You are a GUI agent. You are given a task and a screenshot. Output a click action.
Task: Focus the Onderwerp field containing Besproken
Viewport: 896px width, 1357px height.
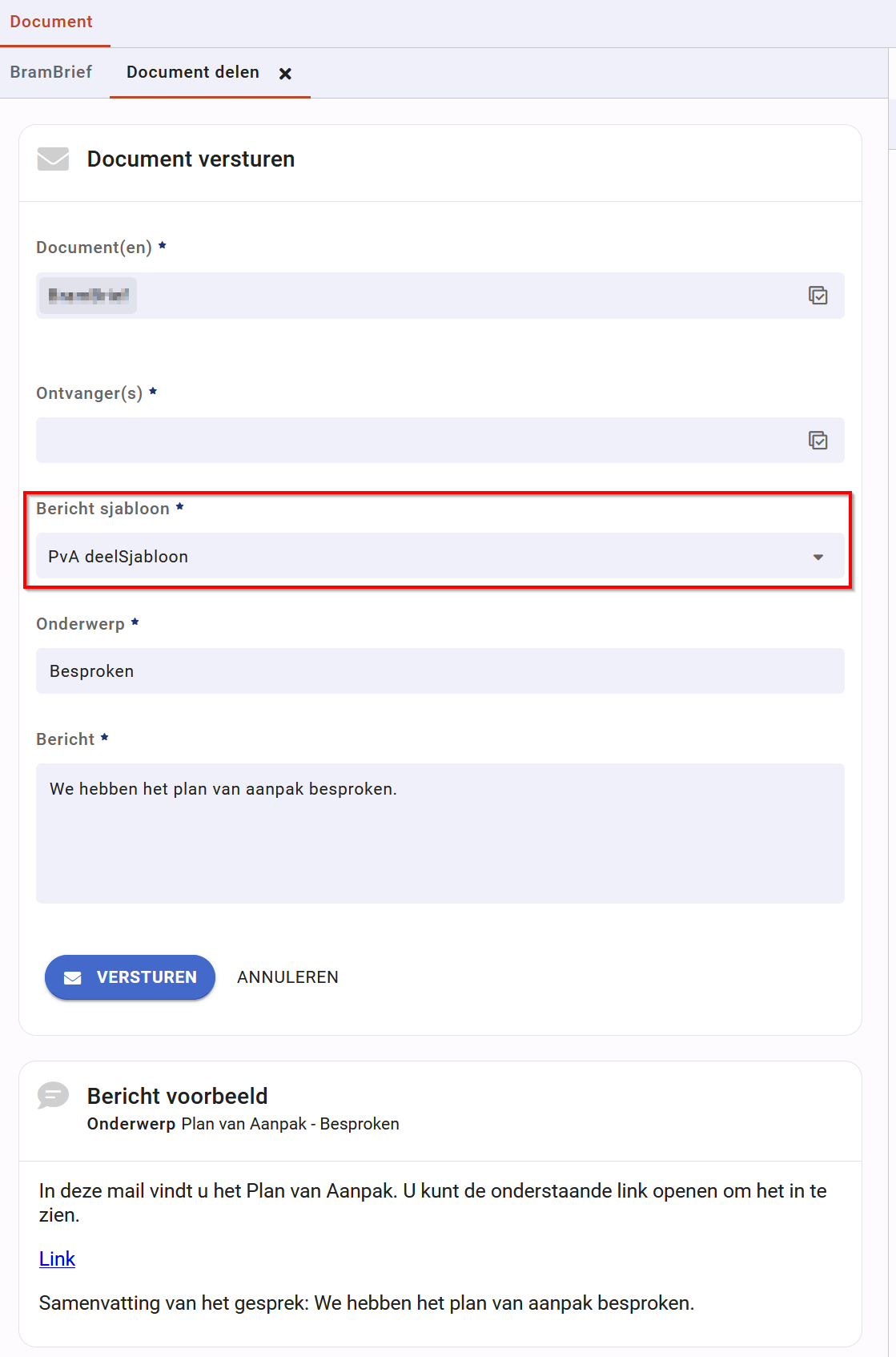pos(440,671)
